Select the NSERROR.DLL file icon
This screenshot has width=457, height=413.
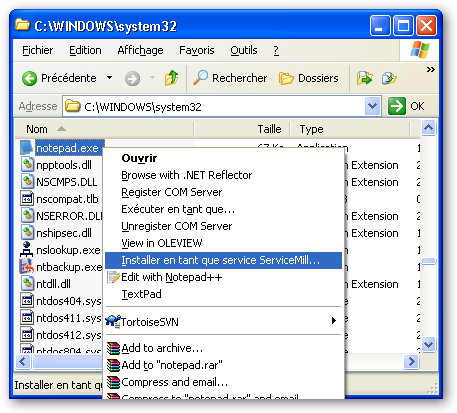point(27,216)
